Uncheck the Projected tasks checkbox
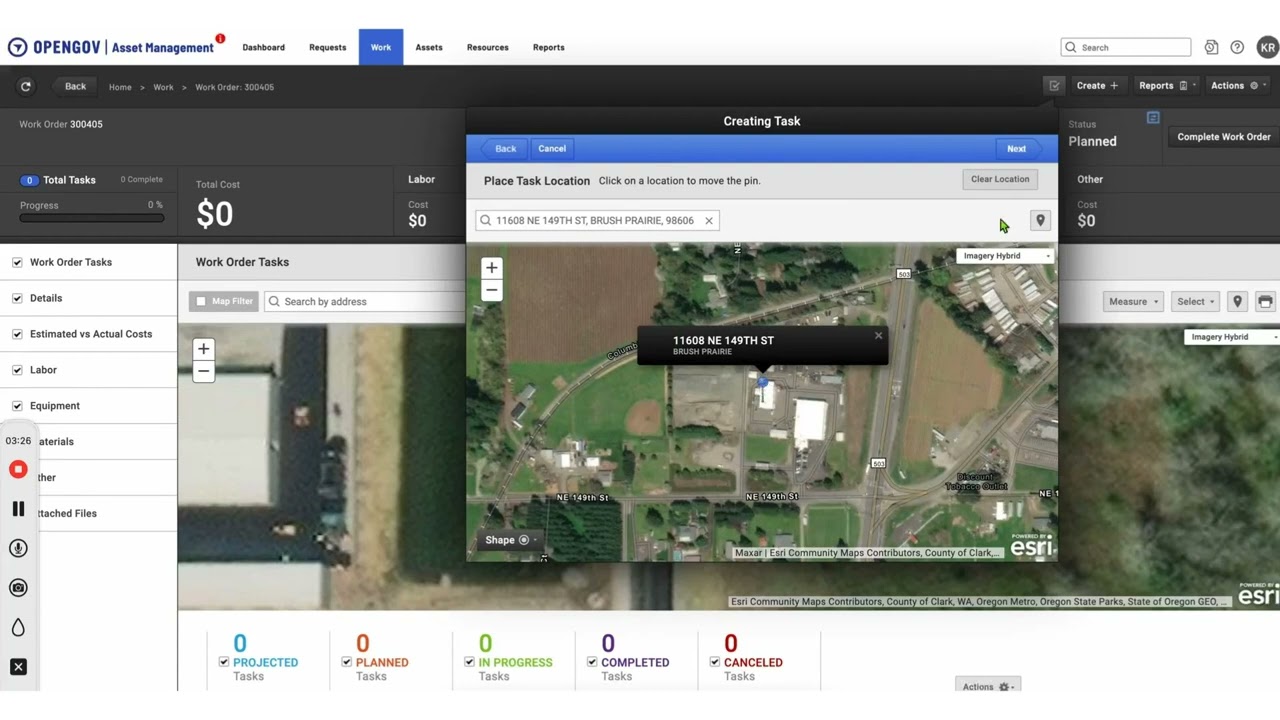The width and height of the screenshot is (1280, 720). (224, 662)
